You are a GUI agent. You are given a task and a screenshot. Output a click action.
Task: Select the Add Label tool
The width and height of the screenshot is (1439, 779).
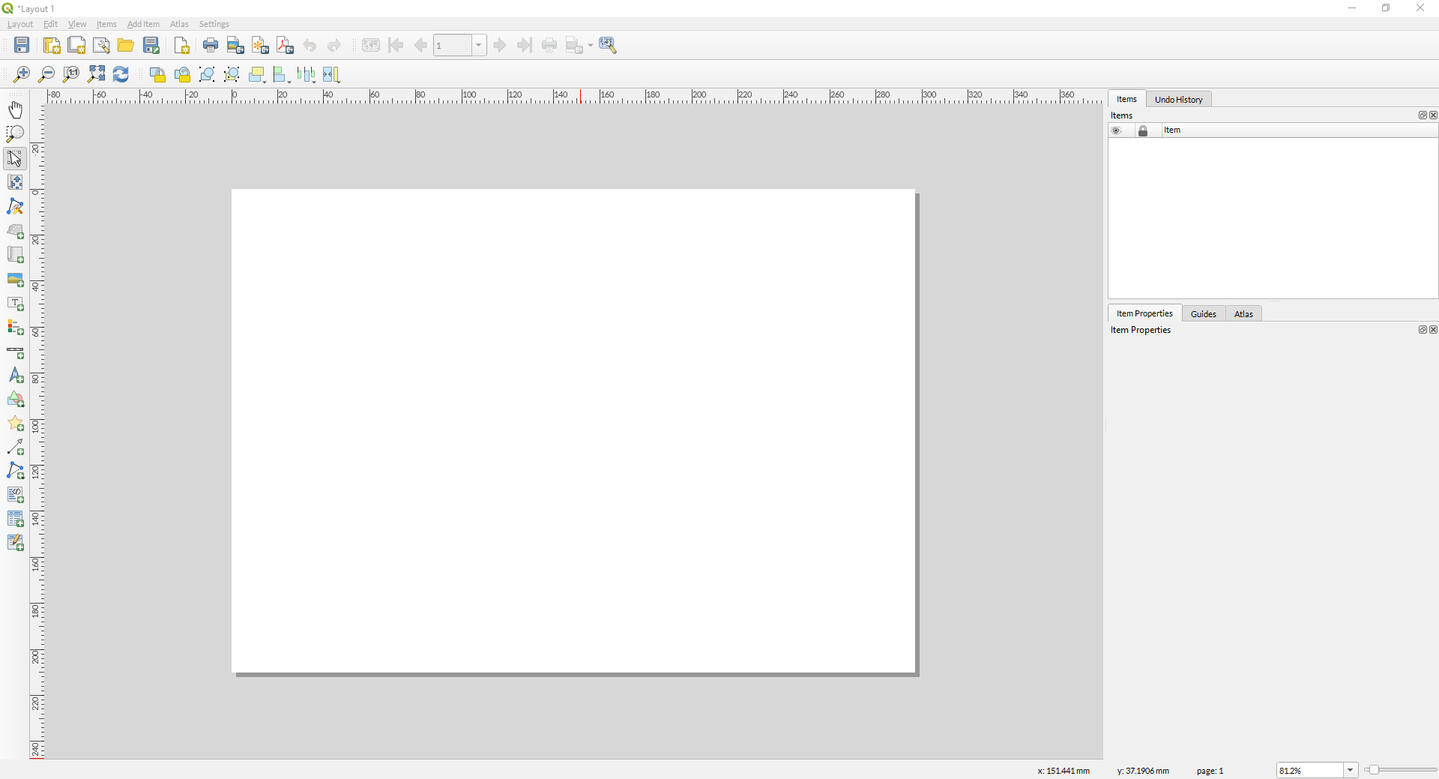coord(15,303)
